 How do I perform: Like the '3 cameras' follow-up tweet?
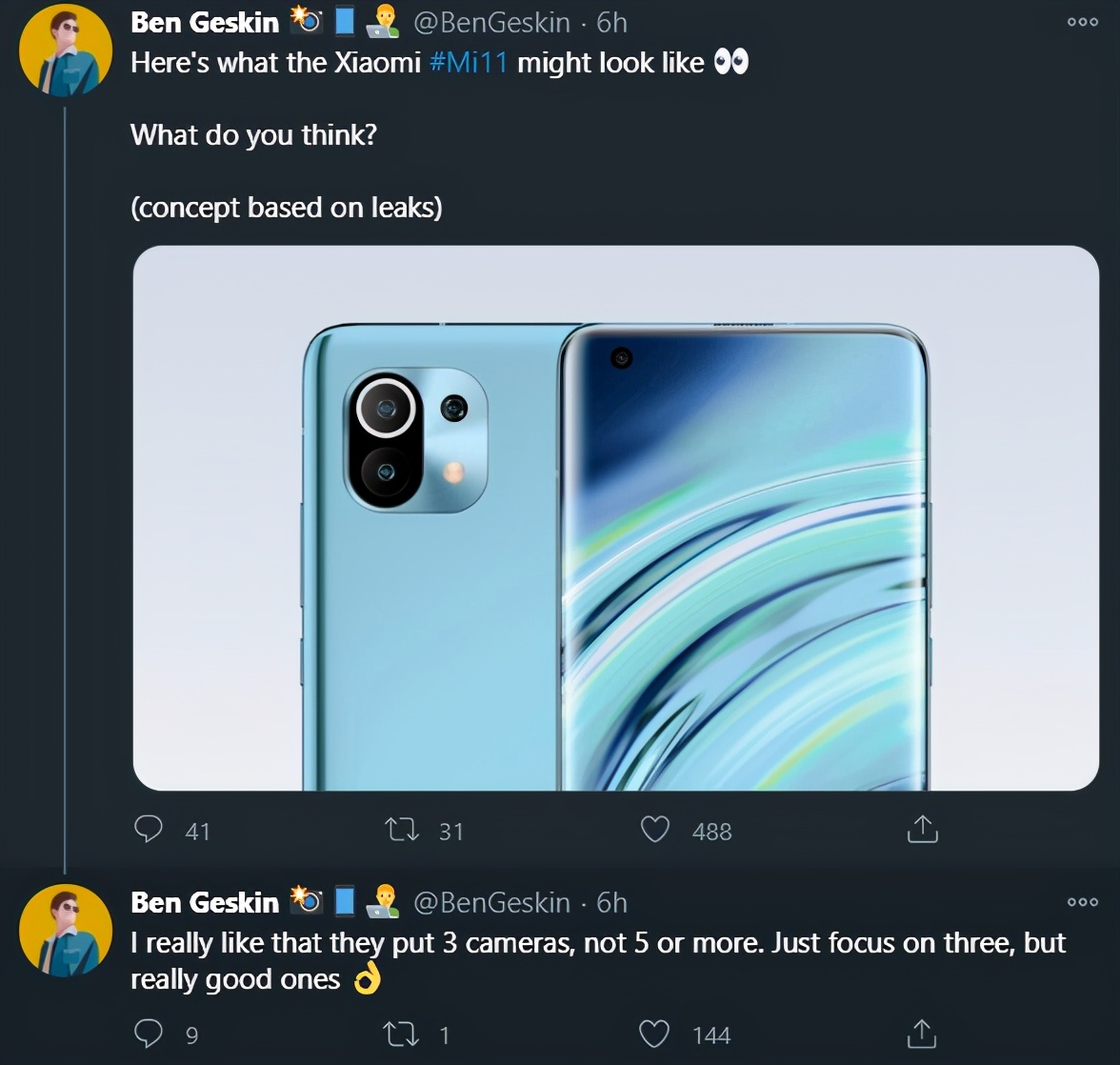click(x=654, y=1034)
